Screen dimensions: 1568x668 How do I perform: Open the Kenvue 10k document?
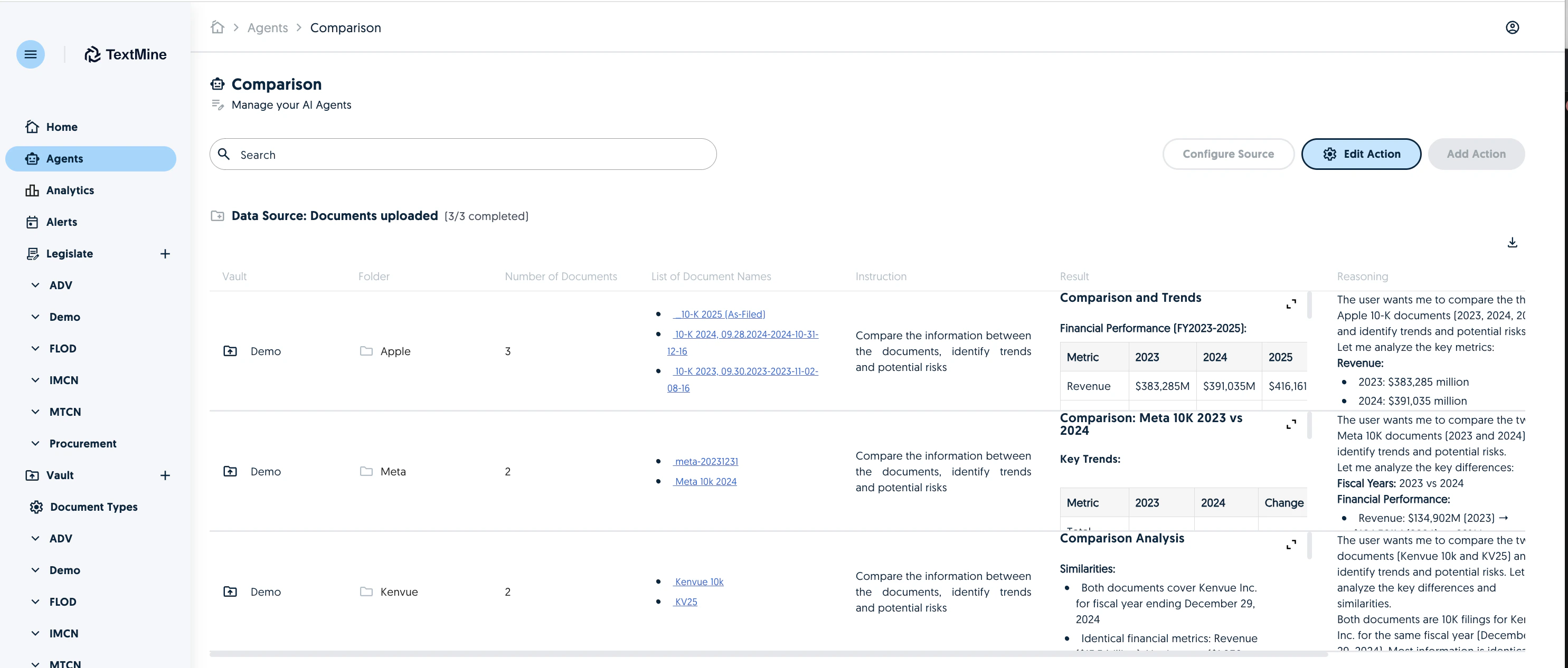[698, 581]
